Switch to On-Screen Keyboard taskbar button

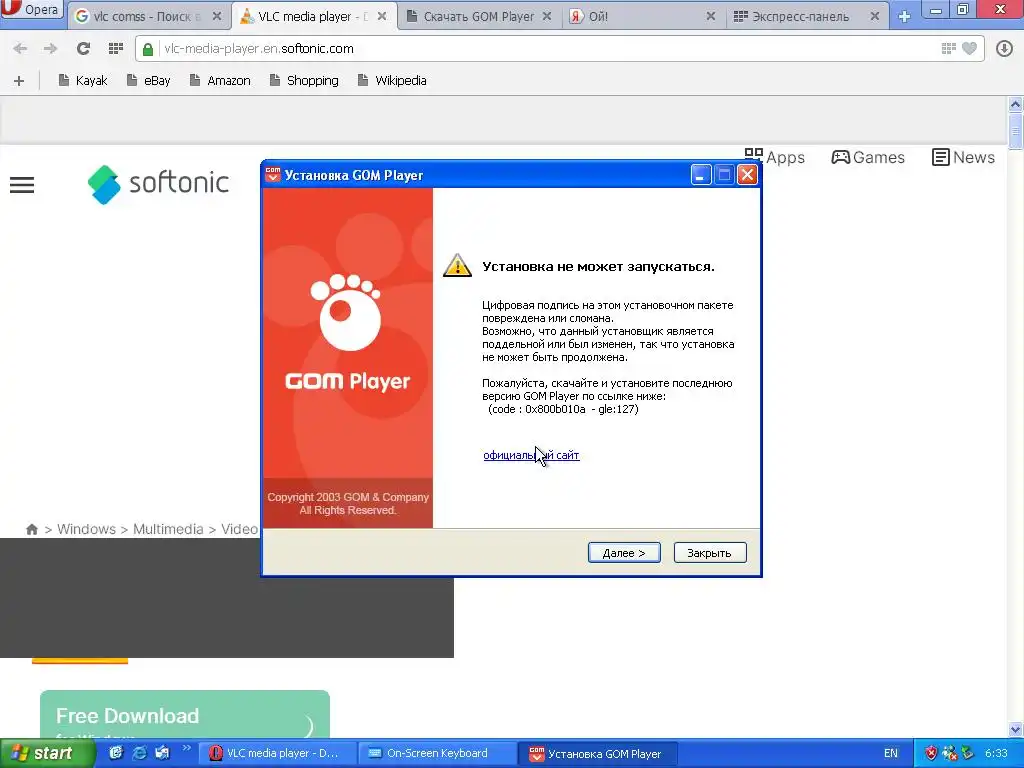(x=436, y=753)
